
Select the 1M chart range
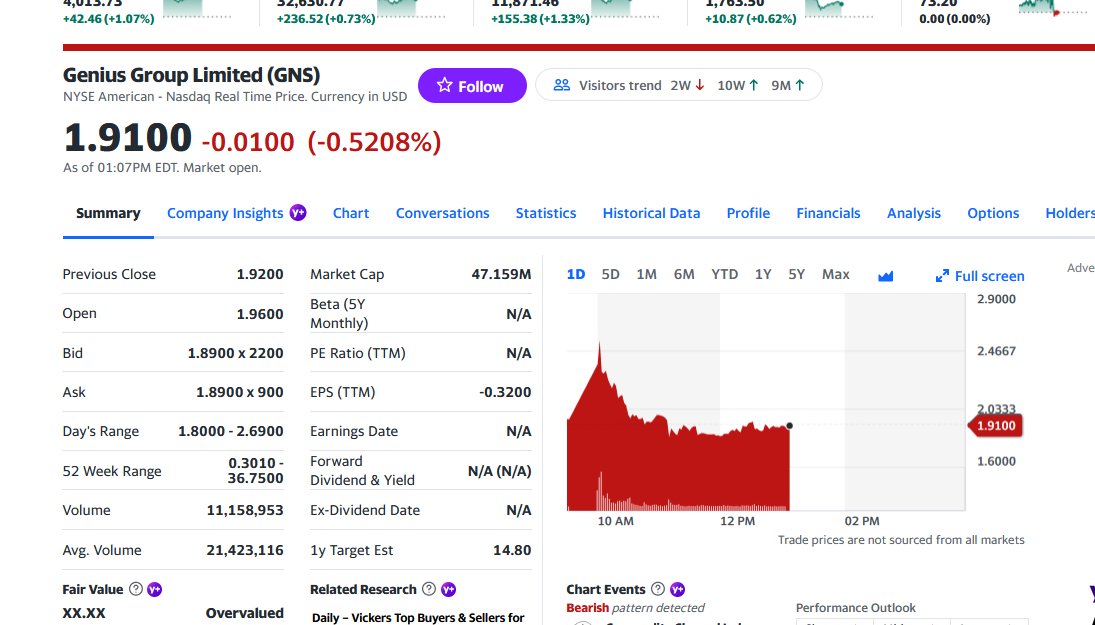[x=647, y=274]
